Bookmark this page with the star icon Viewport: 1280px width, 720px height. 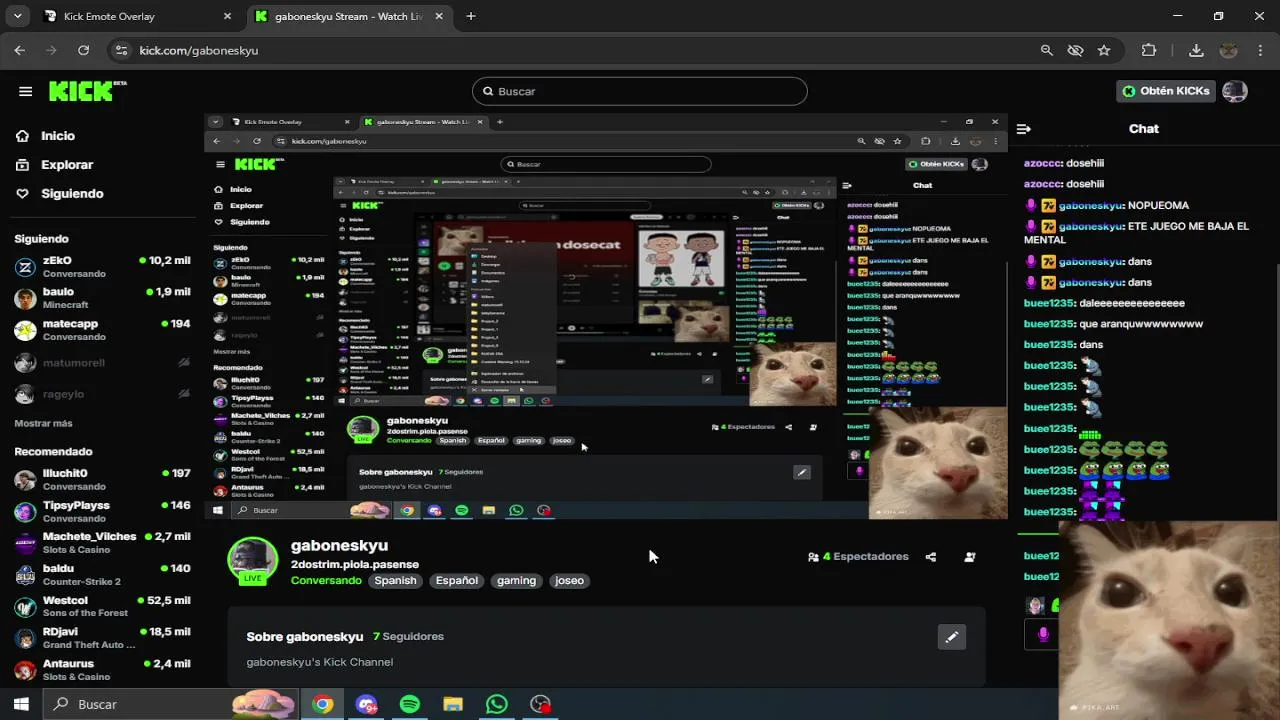(x=1104, y=50)
